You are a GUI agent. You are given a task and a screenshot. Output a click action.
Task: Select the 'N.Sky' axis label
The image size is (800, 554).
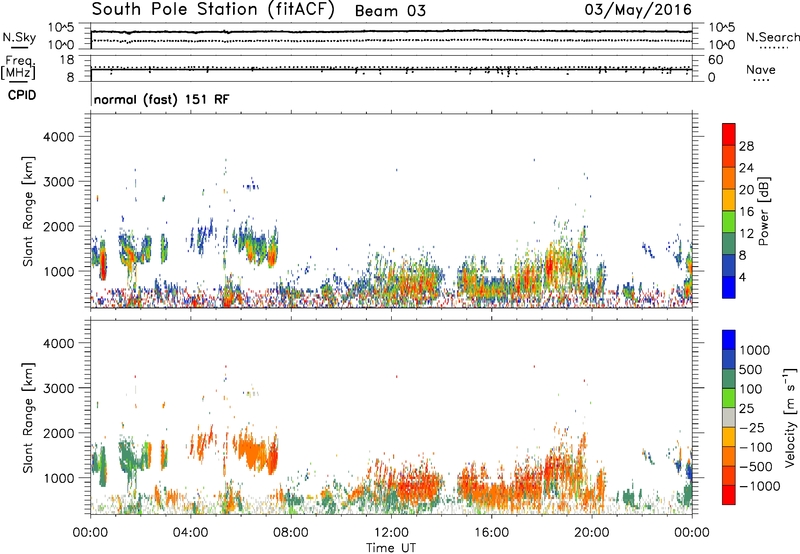coord(19,37)
